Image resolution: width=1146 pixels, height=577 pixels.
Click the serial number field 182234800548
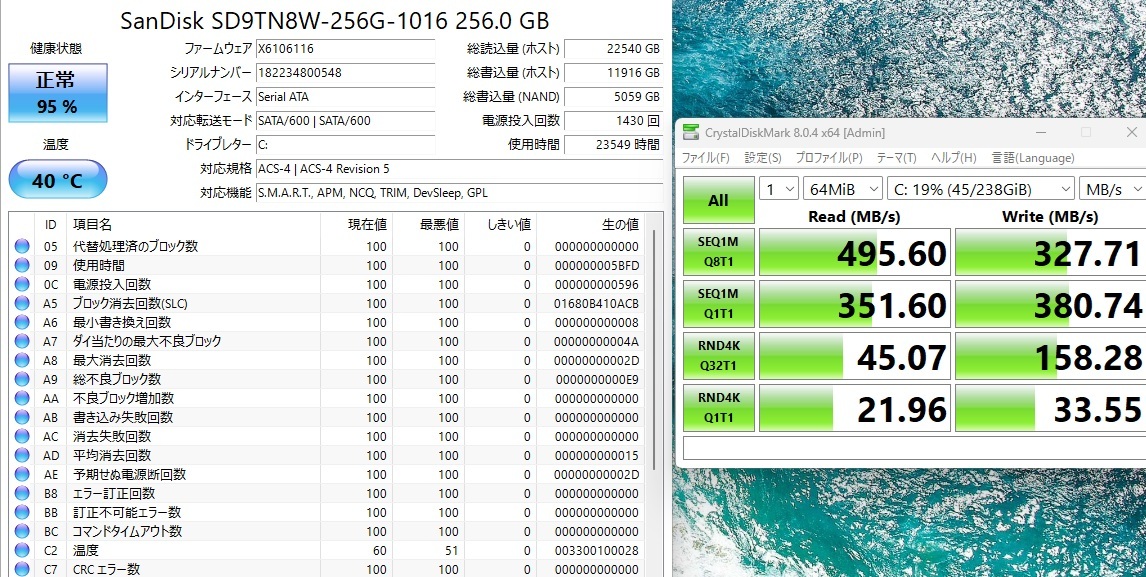[345, 73]
